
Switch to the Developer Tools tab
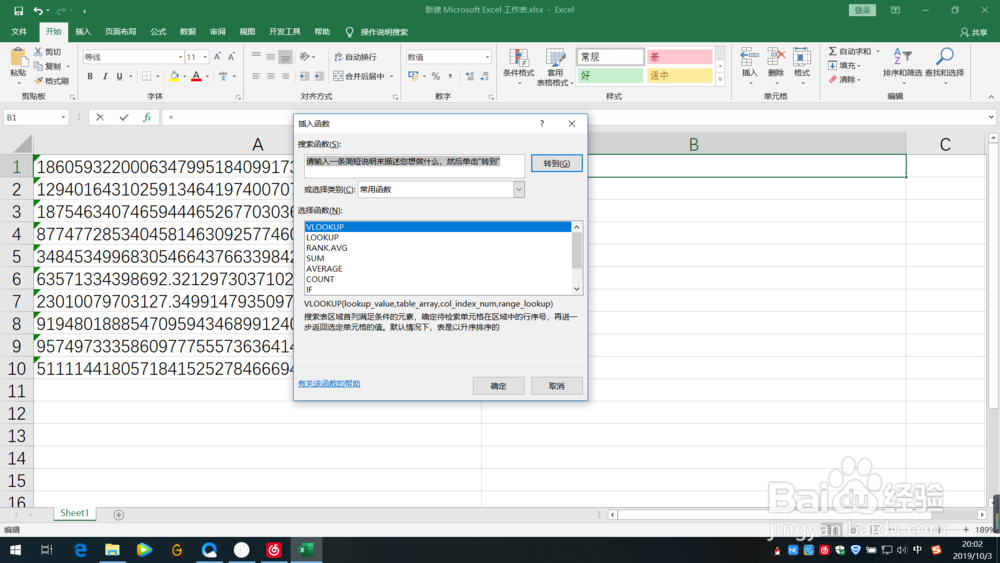click(x=284, y=32)
